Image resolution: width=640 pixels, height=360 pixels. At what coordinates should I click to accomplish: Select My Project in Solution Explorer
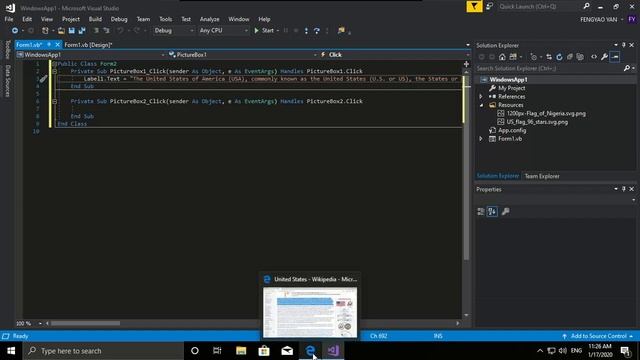click(x=511, y=88)
